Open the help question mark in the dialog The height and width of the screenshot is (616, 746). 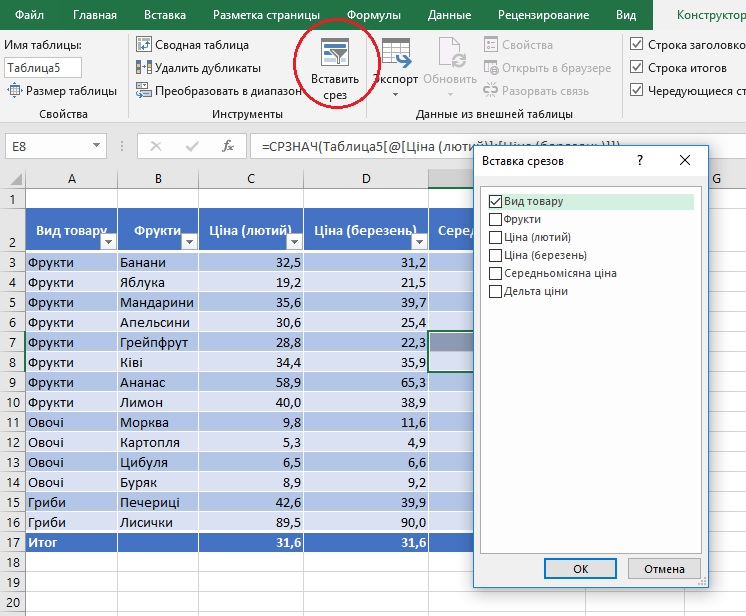pyautogui.click(x=640, y=160)
